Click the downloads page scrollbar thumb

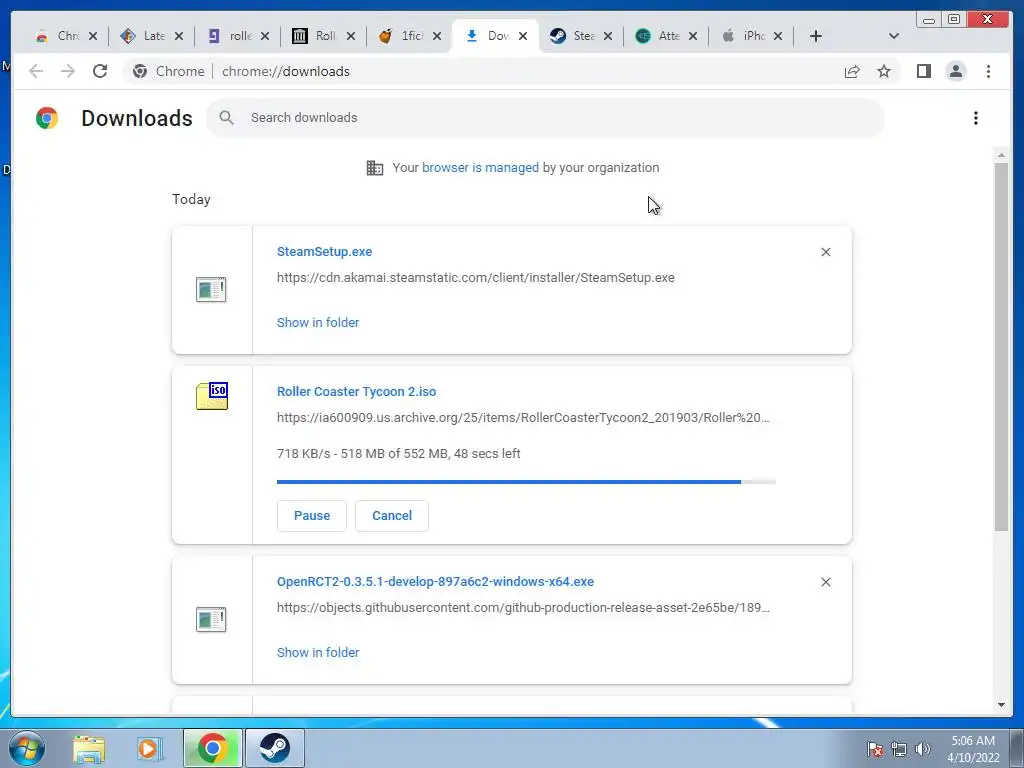pyautogui.click(x=1001, y=347)
